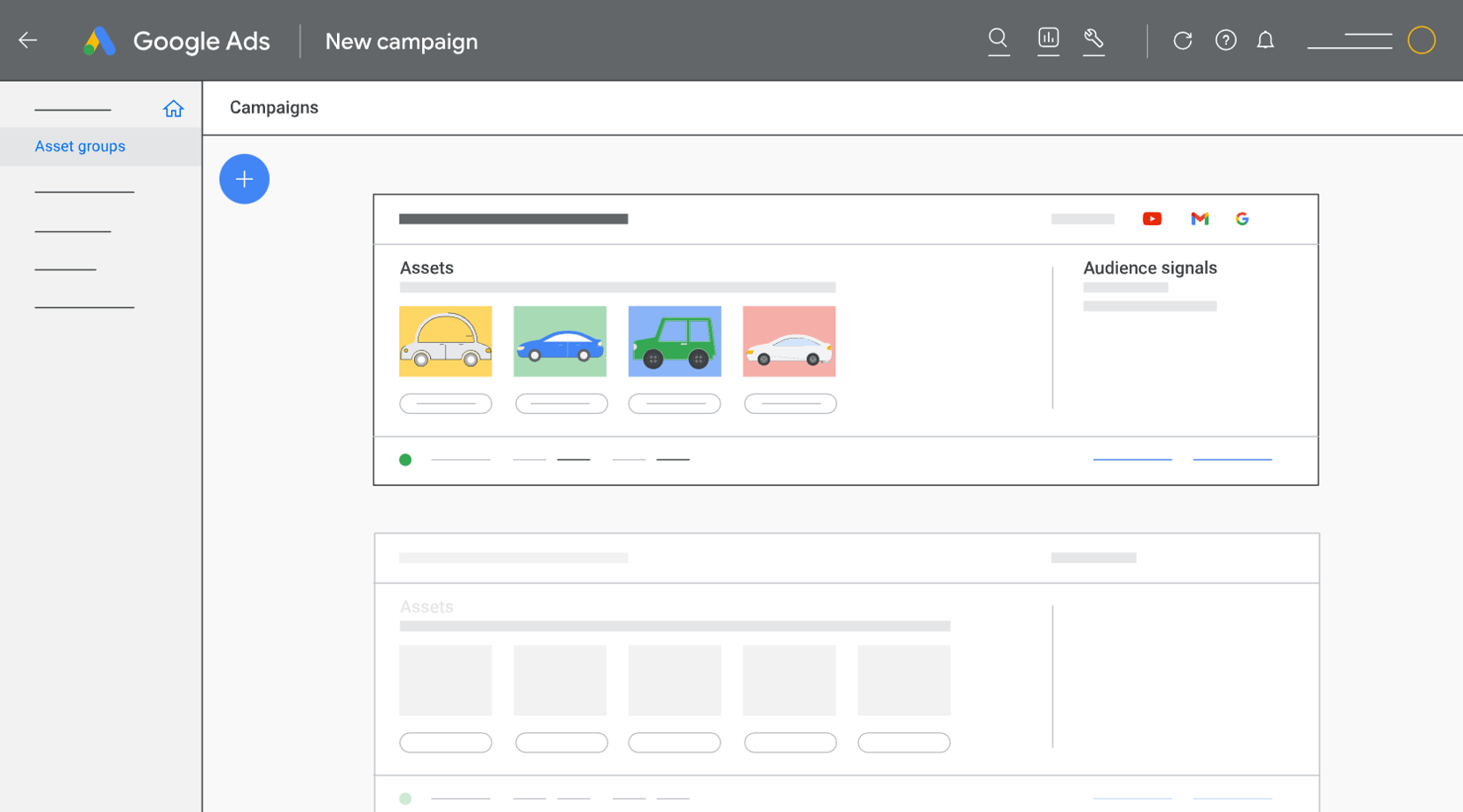This screenshot has height=812, width=1463.
Task: Click the rightmost blue link on the asset card
Action: (x=1232, y=458)
